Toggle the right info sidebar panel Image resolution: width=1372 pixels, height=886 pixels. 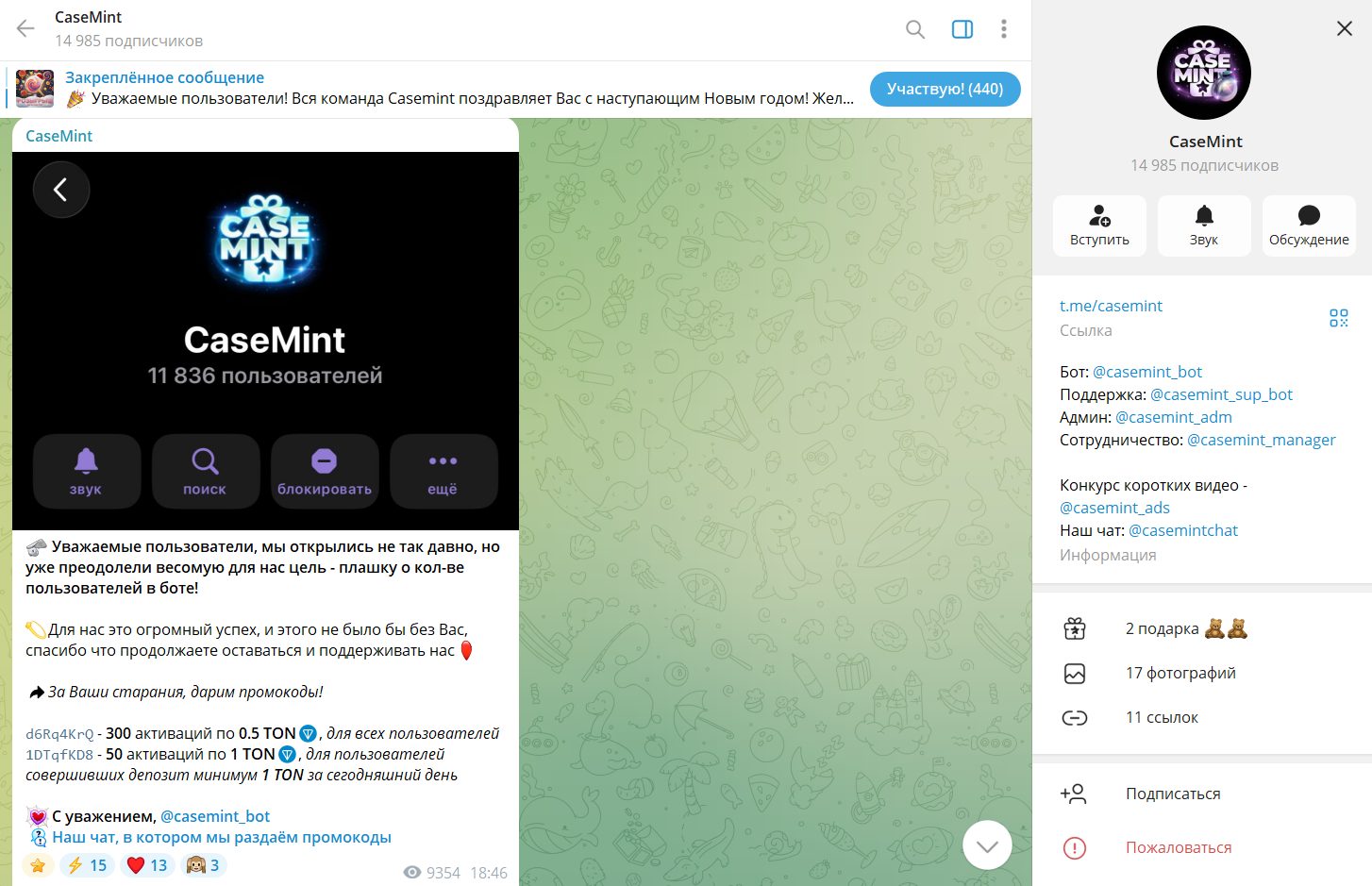[x=962, y=29]
